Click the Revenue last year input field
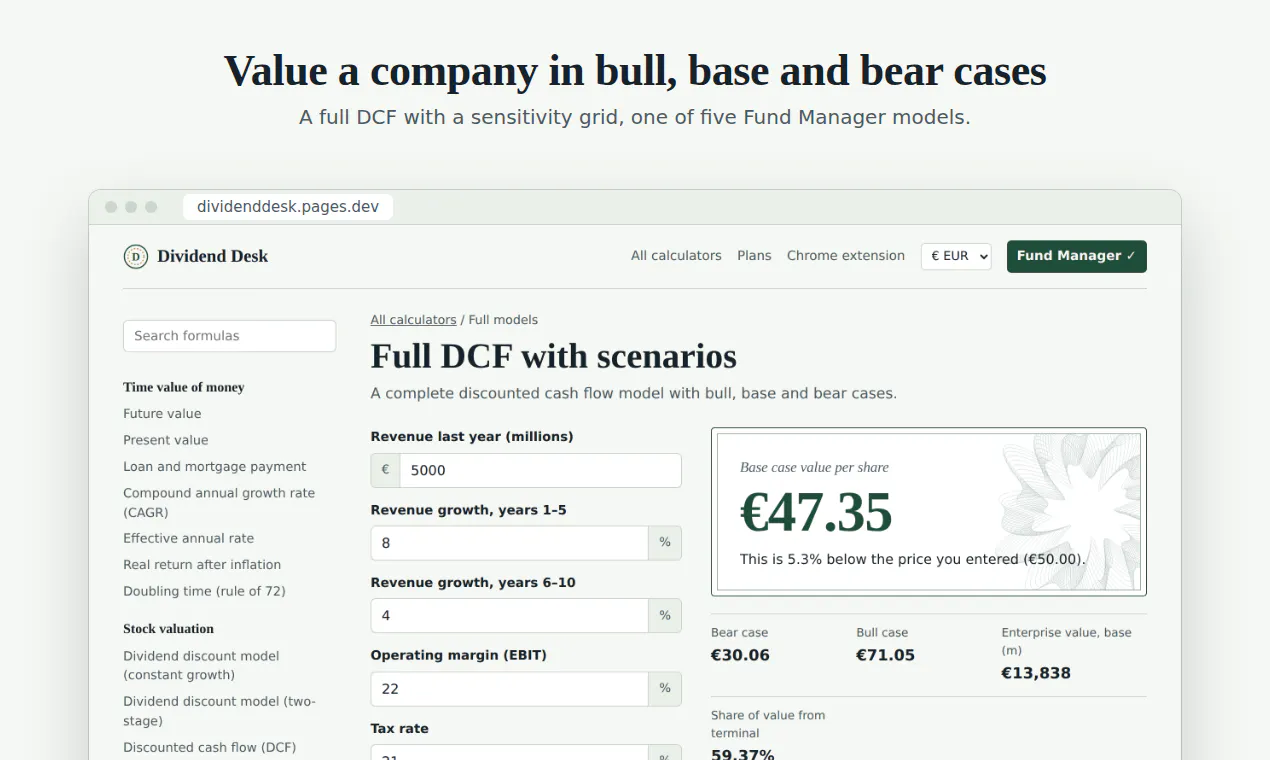The image size is (1270, 760). [540, 470]
